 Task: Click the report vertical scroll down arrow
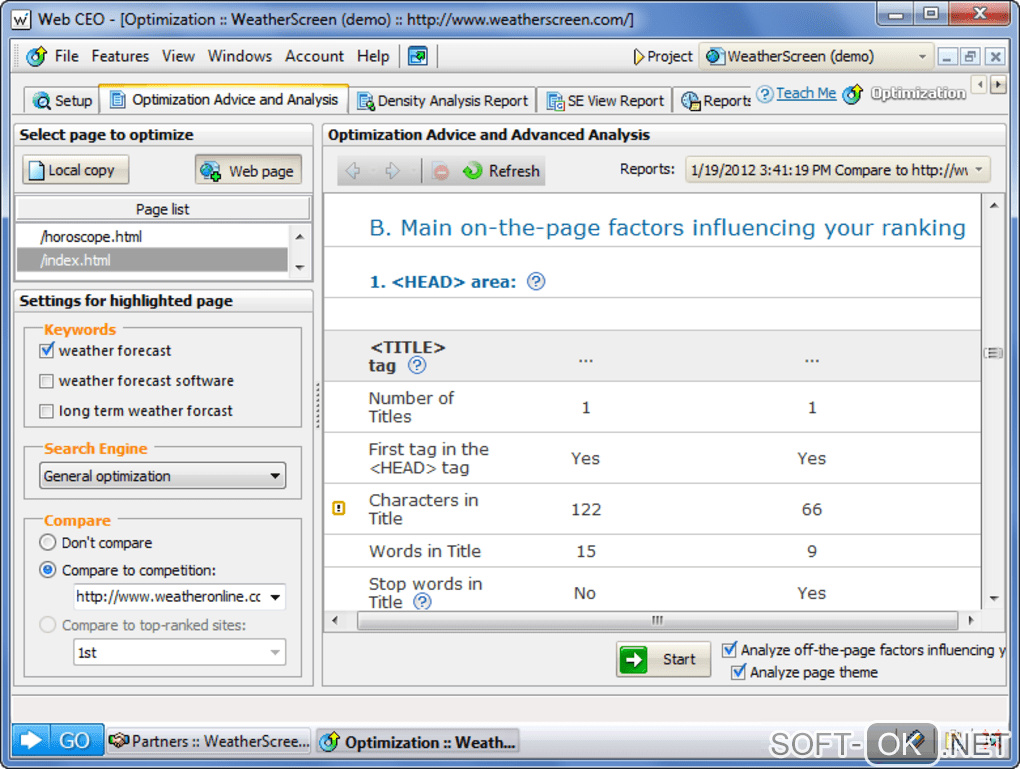(x=994, y=599)
